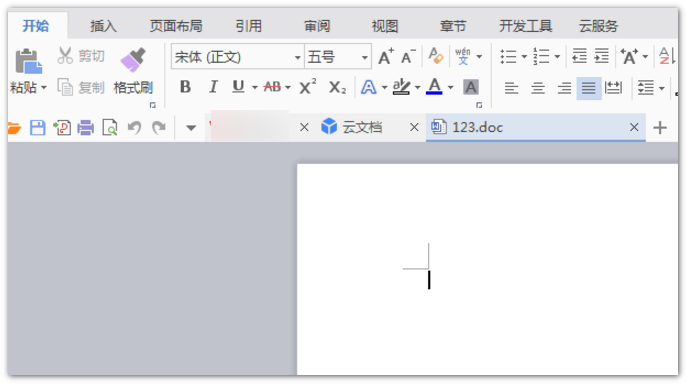Open the 插入 ribbon tab
The height and width of the screenshot is (384, 687).
[x=103, y=26]
